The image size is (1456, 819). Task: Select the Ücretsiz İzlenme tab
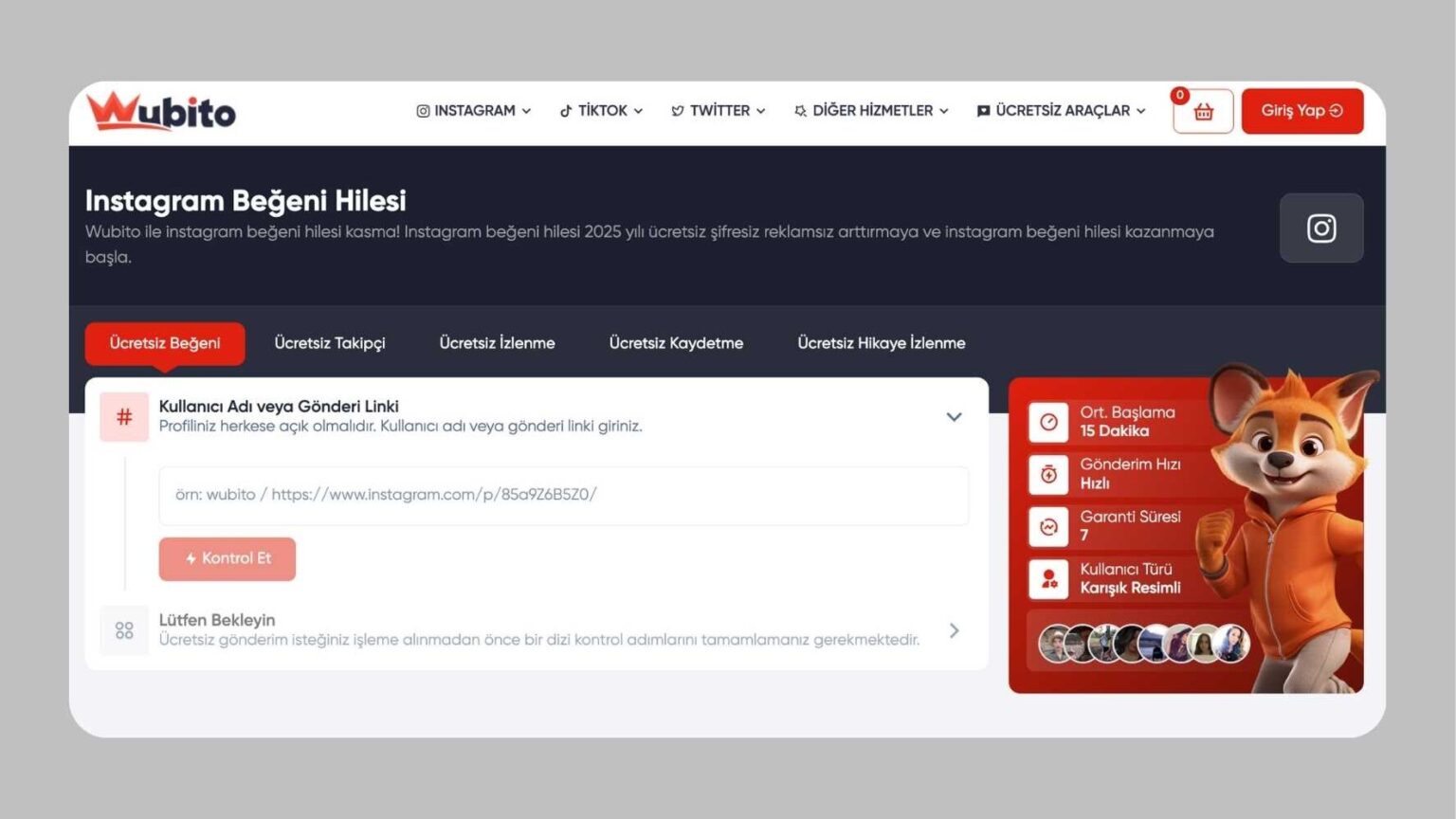coord(497,343)
